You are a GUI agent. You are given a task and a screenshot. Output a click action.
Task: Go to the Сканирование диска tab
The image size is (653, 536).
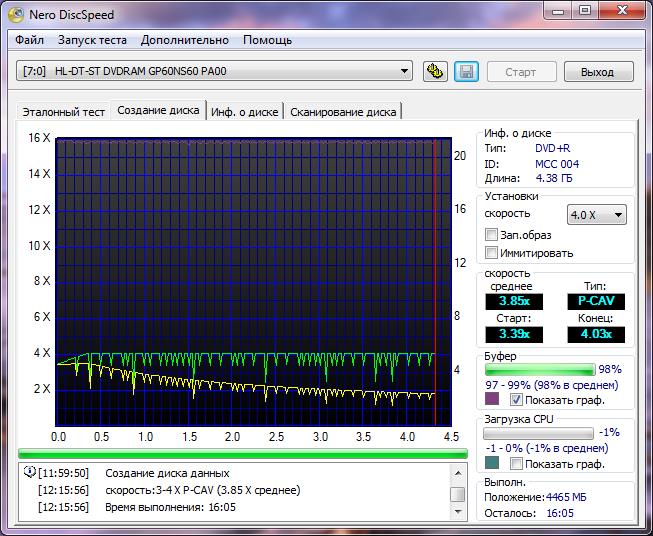343,112
